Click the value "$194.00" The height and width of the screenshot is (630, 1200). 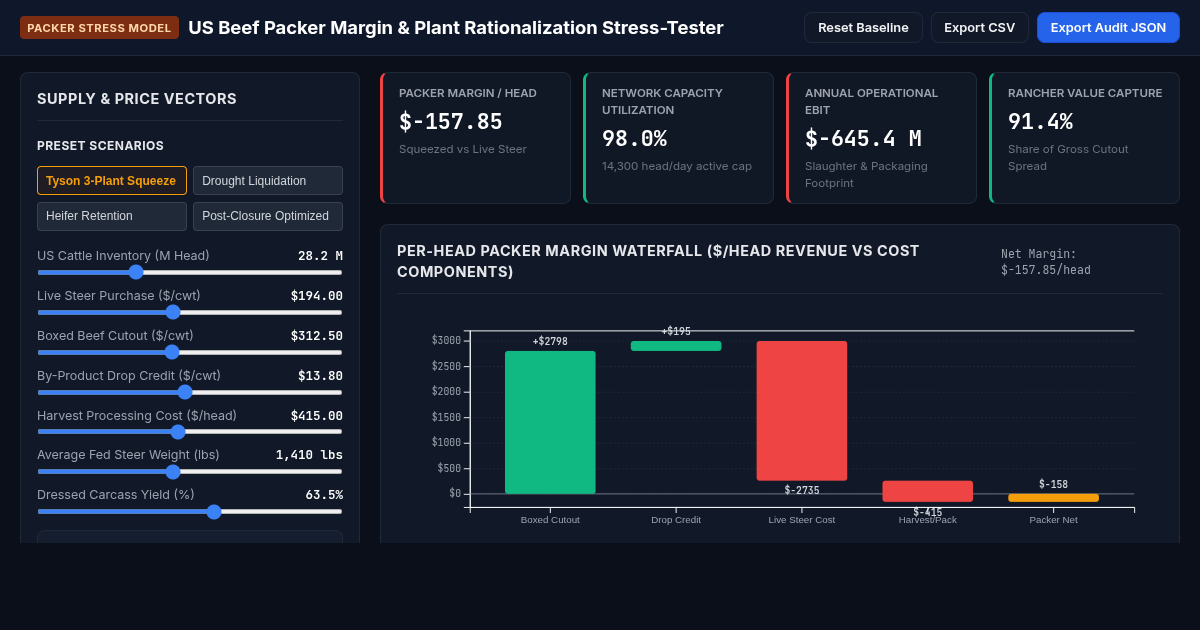(317, 296)
